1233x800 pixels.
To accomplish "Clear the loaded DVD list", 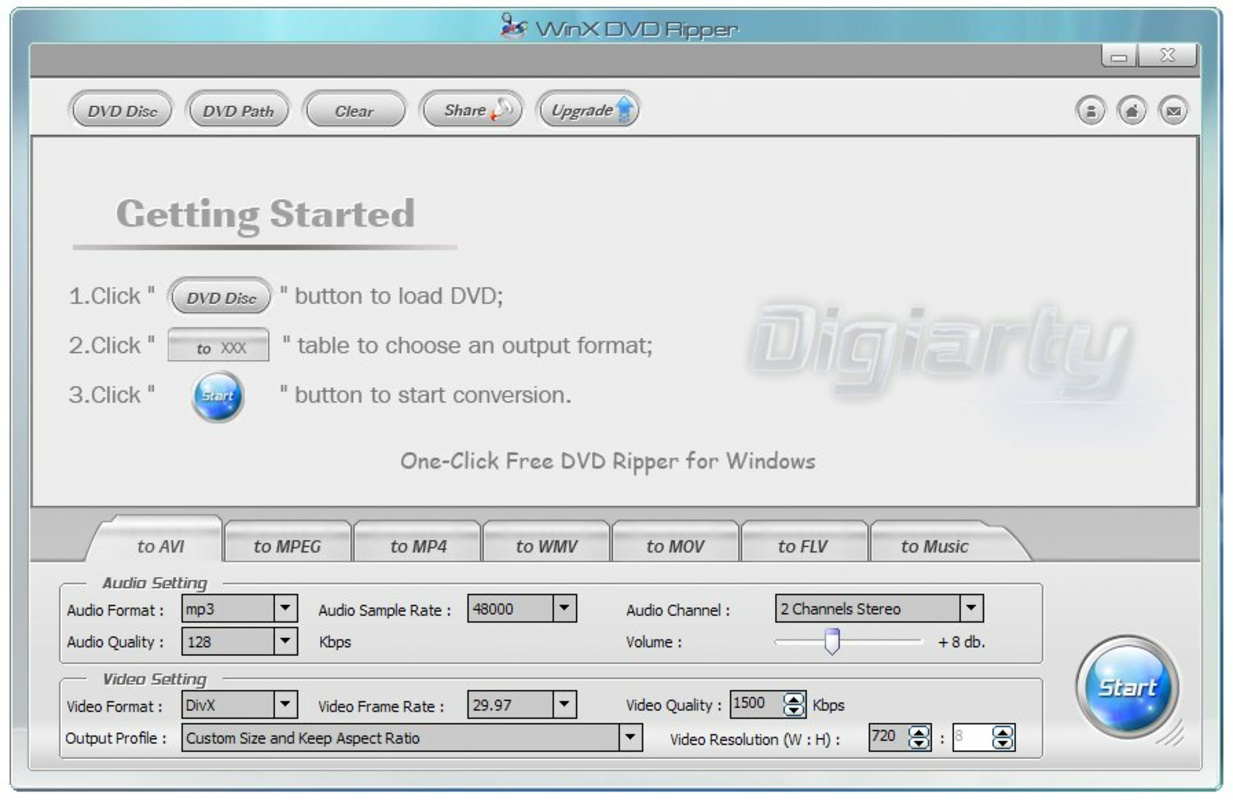I will point(354,111).
